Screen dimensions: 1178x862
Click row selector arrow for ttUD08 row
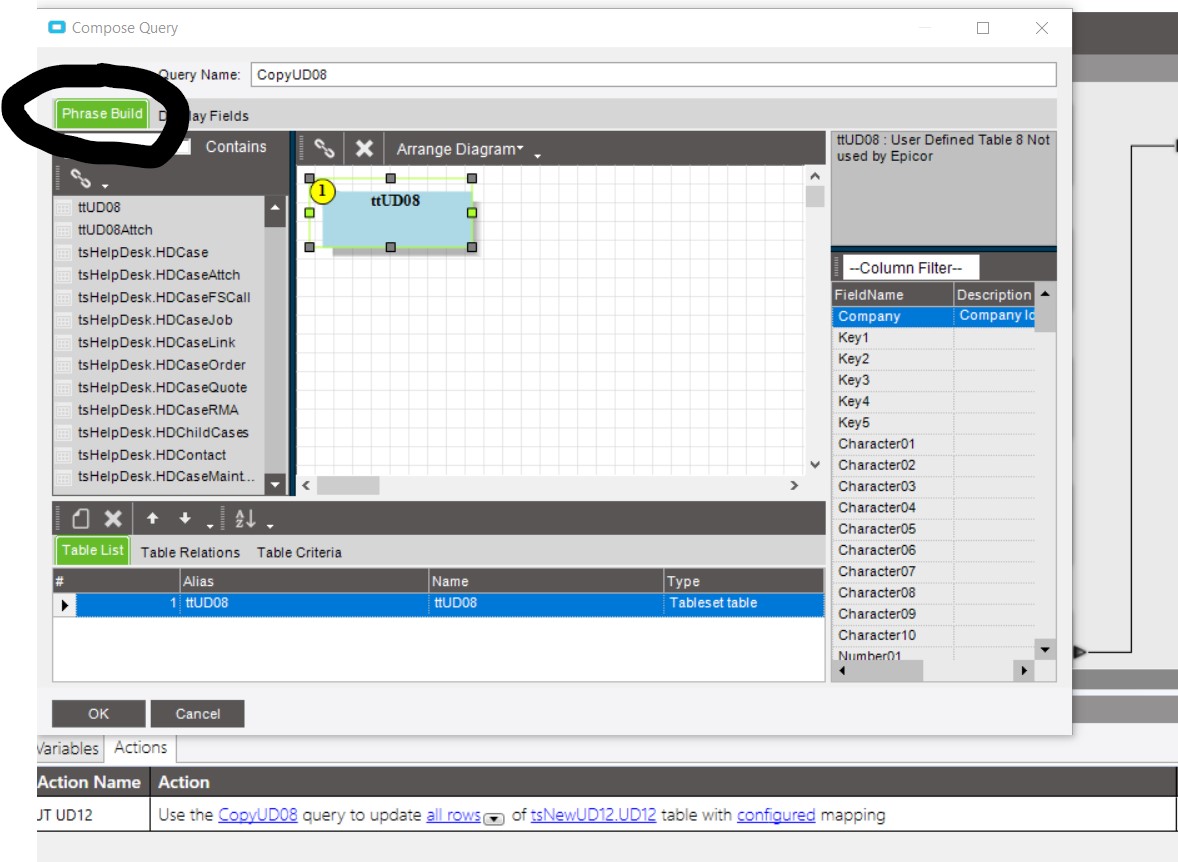65,604
